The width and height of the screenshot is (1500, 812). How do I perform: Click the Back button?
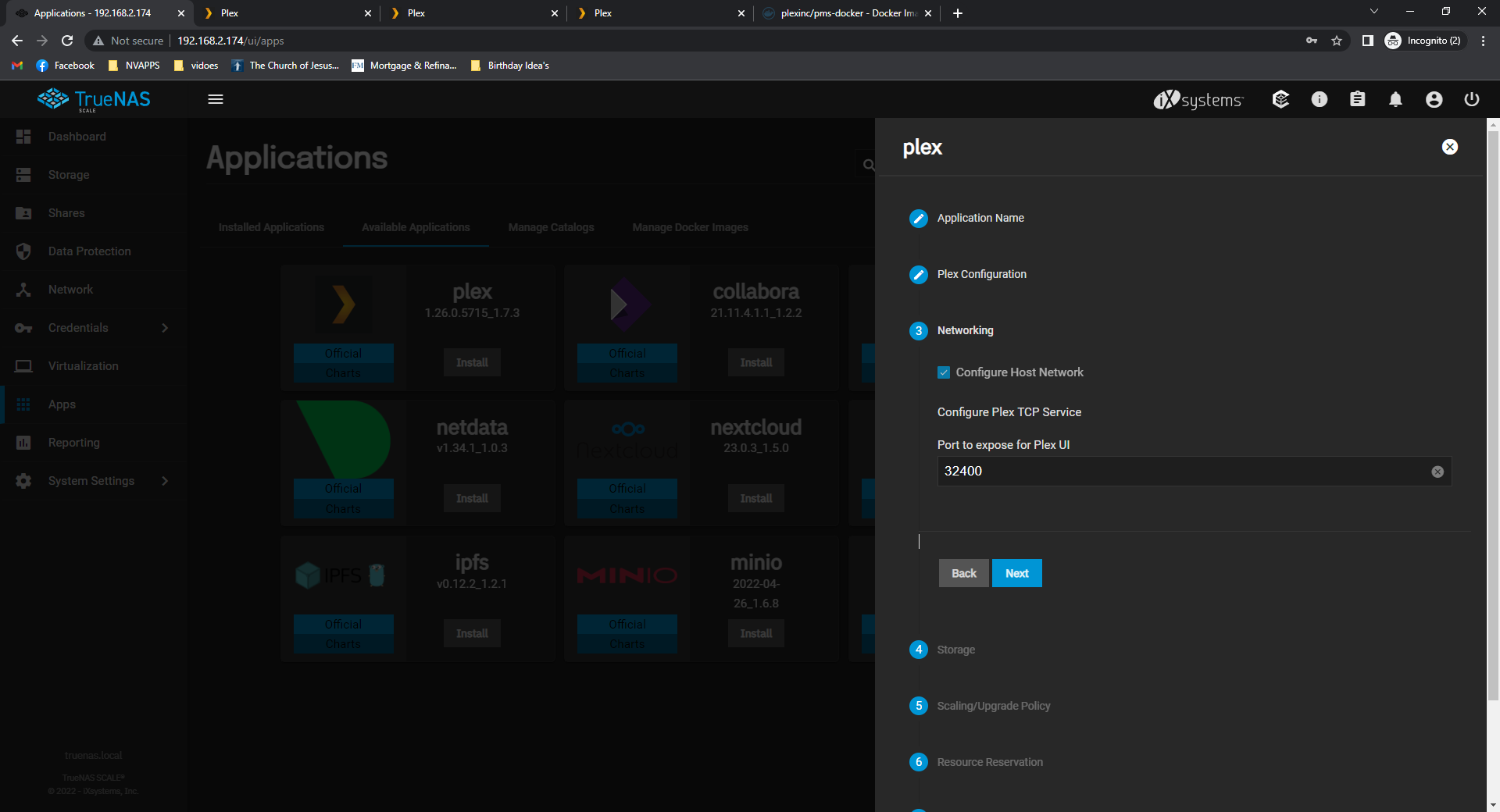[964, 573]
